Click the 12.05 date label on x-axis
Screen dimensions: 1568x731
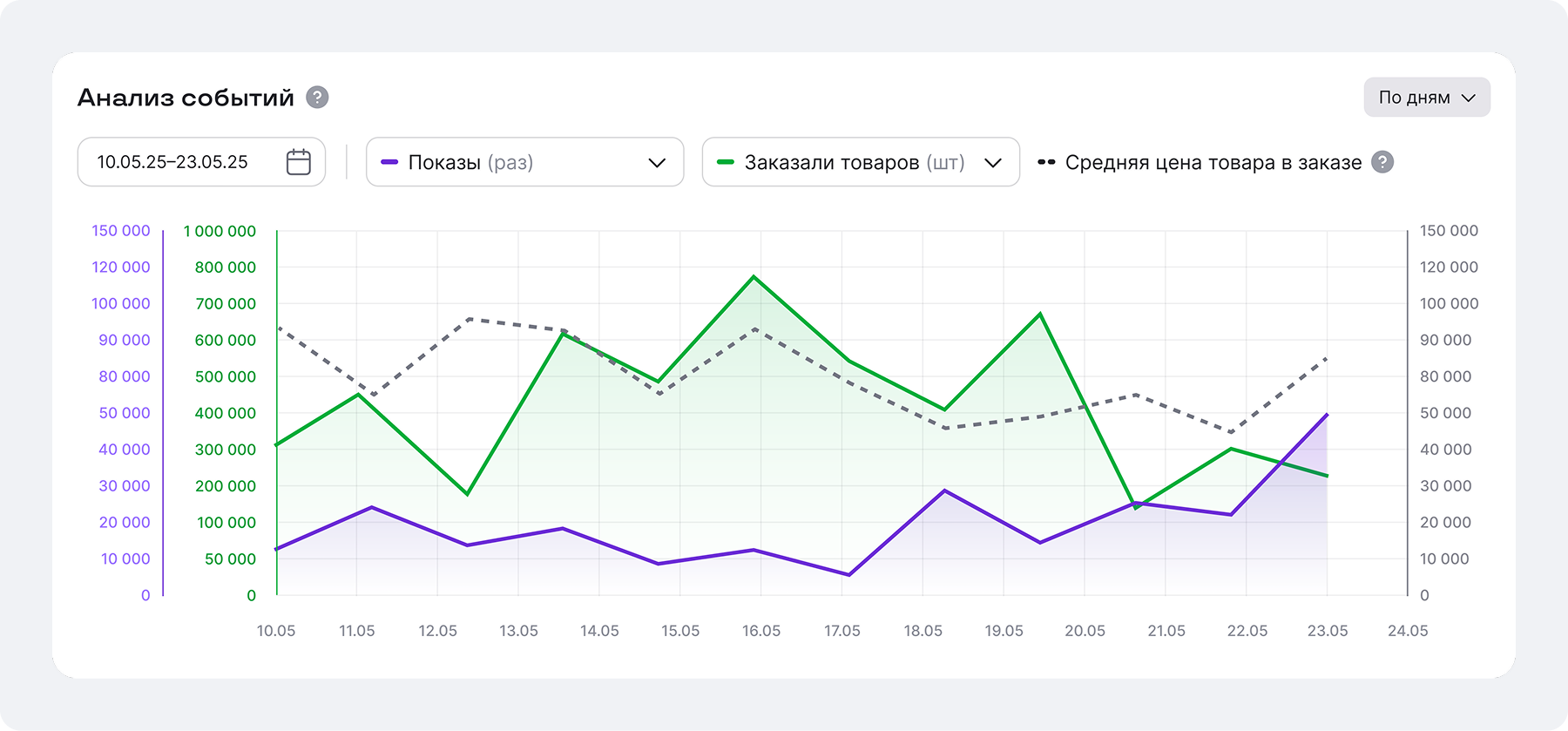coord(437,631)
